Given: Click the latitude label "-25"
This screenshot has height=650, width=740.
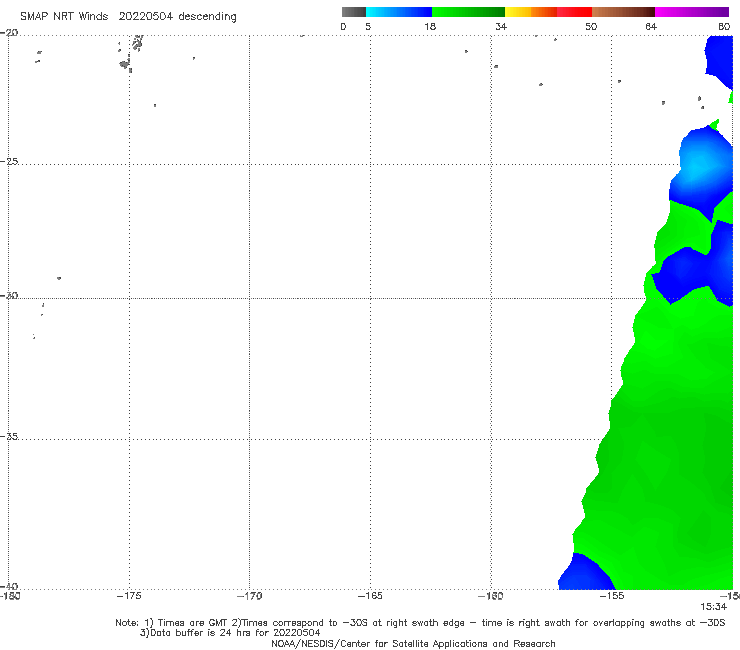Looking at the screenshot, I should click(9, 161).
